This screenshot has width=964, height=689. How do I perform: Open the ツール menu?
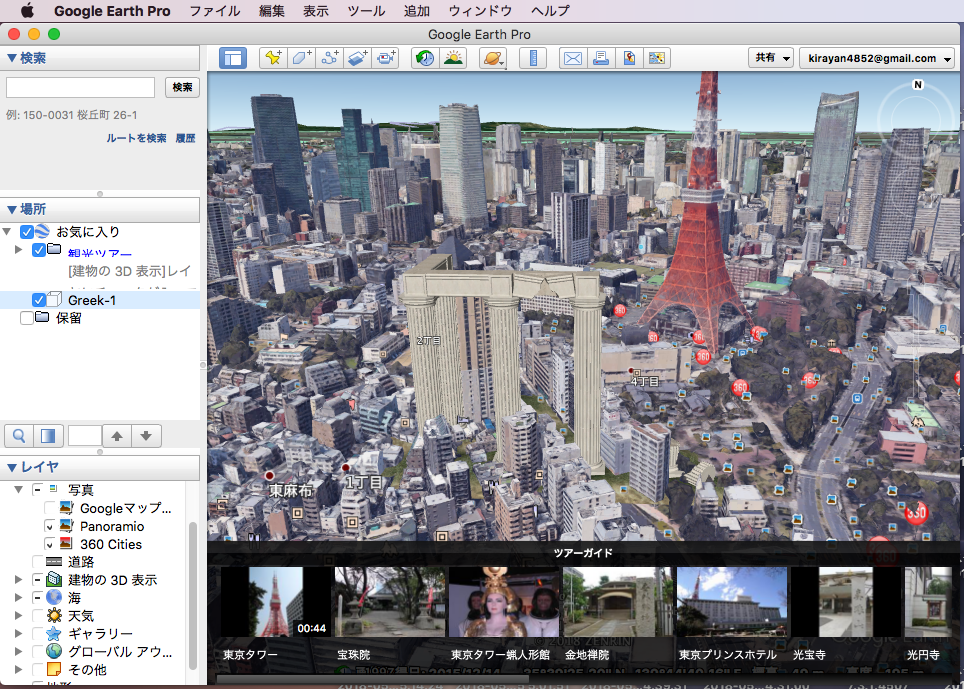[x=366, y=10]
